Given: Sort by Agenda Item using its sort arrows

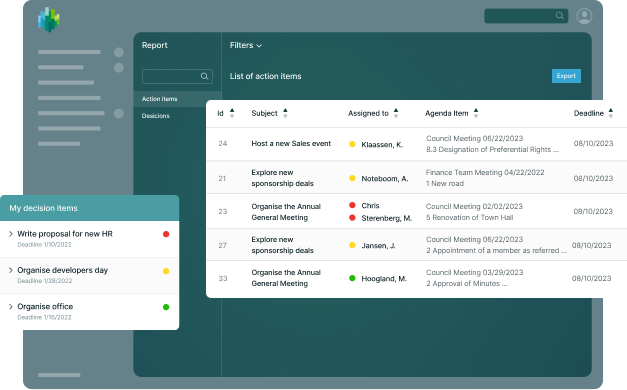Looking at the screenshot, I should 476,113.
